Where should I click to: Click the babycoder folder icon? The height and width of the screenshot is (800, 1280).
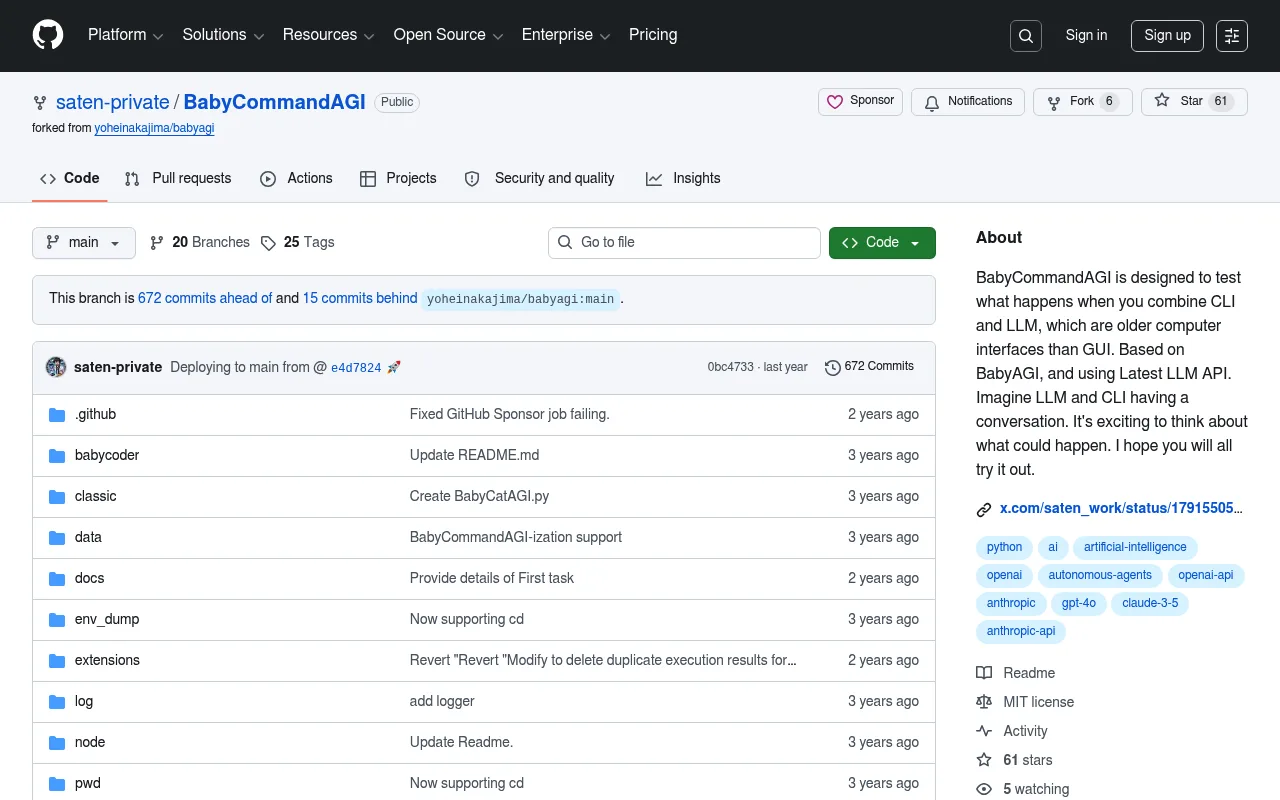[x=57, y=455]
